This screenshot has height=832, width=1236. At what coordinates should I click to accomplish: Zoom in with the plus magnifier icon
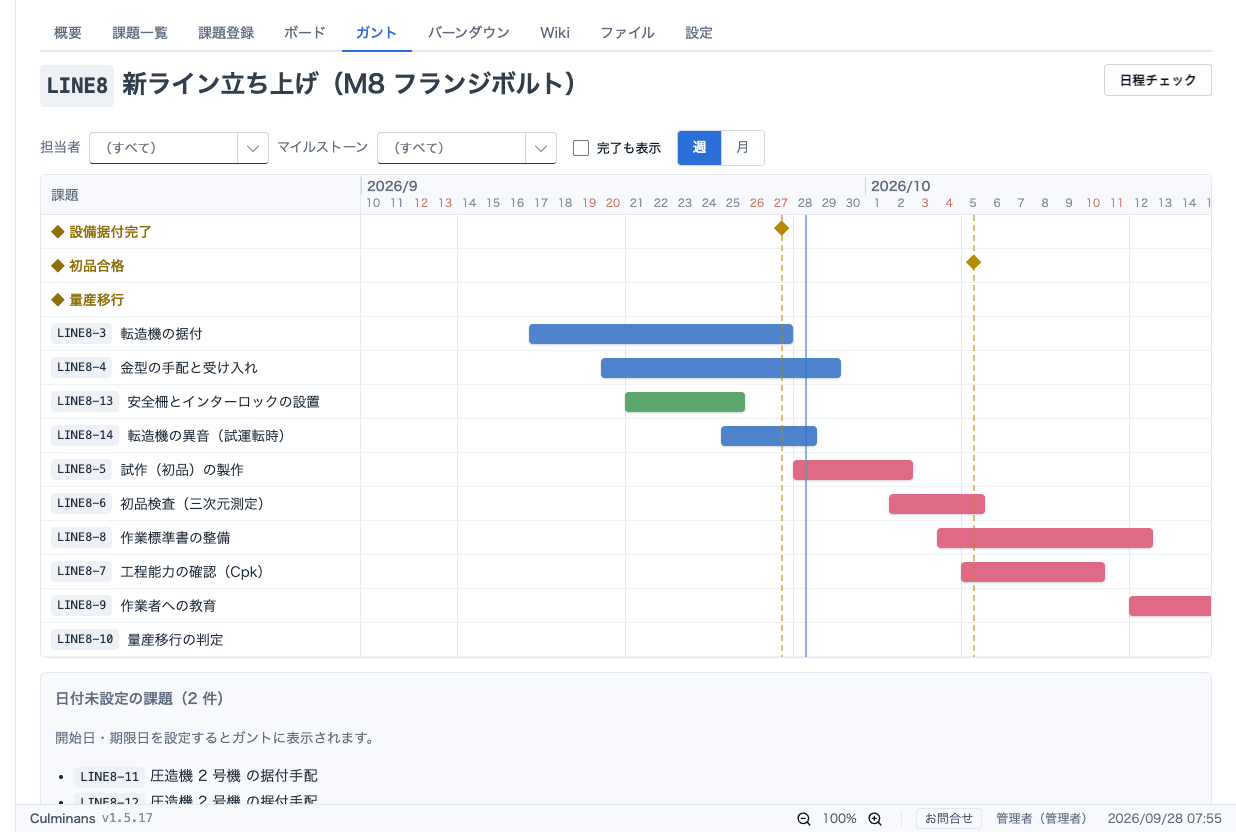pyautogui.click(x=874, y=818)
